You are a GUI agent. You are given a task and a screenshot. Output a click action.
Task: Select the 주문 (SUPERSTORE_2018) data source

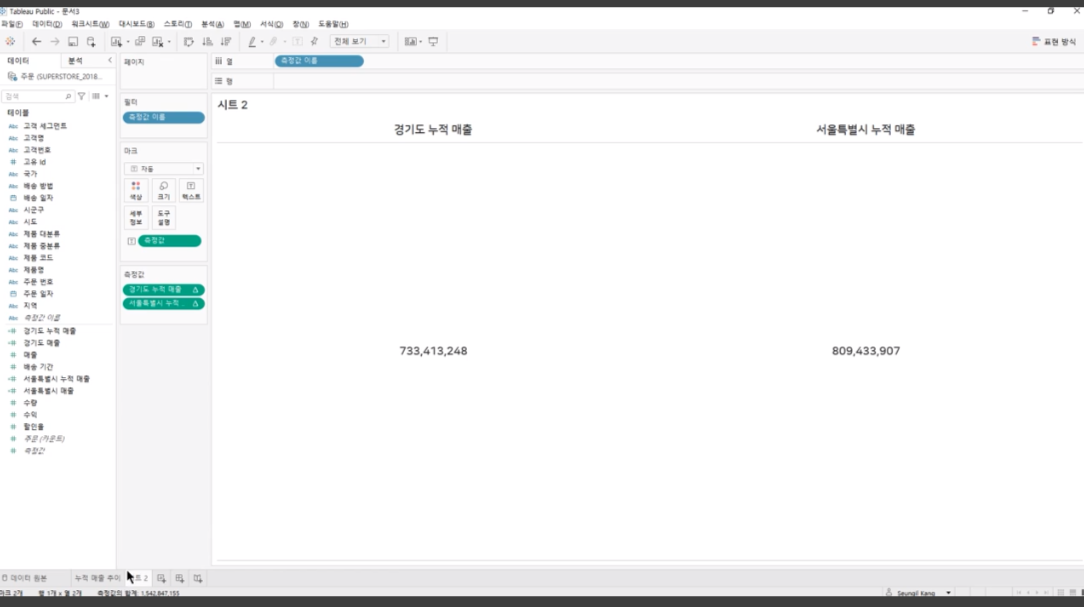(x=55, y=76)
